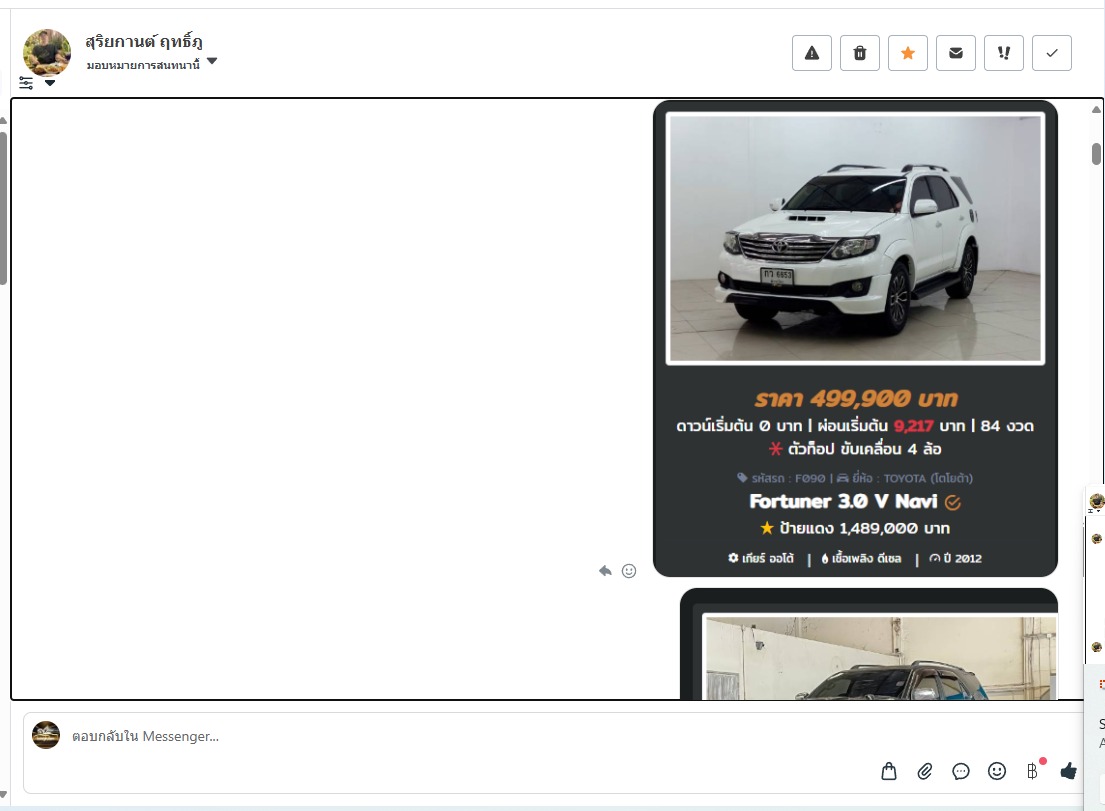Viewport: 1105px width, 811px height.
Task: Open the emoji picker in reply bar
Action: pos(996,772)
